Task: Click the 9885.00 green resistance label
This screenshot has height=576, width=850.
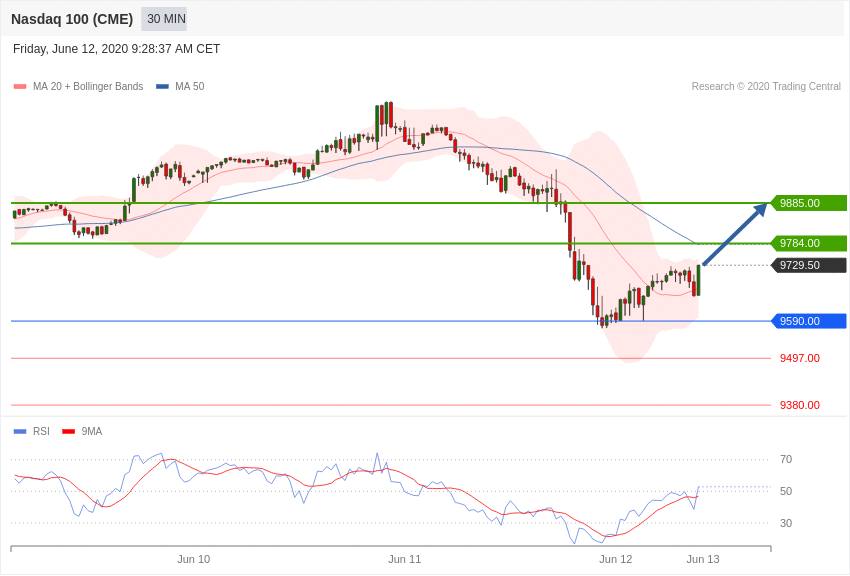Action: 809,203
